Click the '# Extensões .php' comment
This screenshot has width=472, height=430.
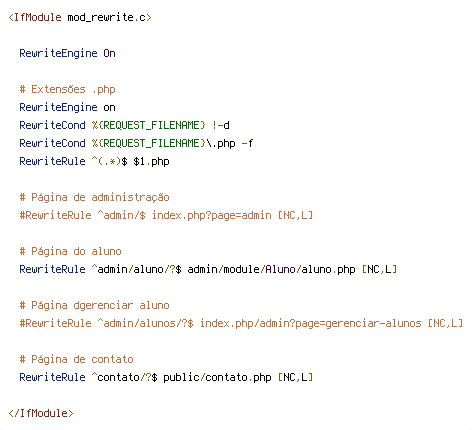click(67, 89)
